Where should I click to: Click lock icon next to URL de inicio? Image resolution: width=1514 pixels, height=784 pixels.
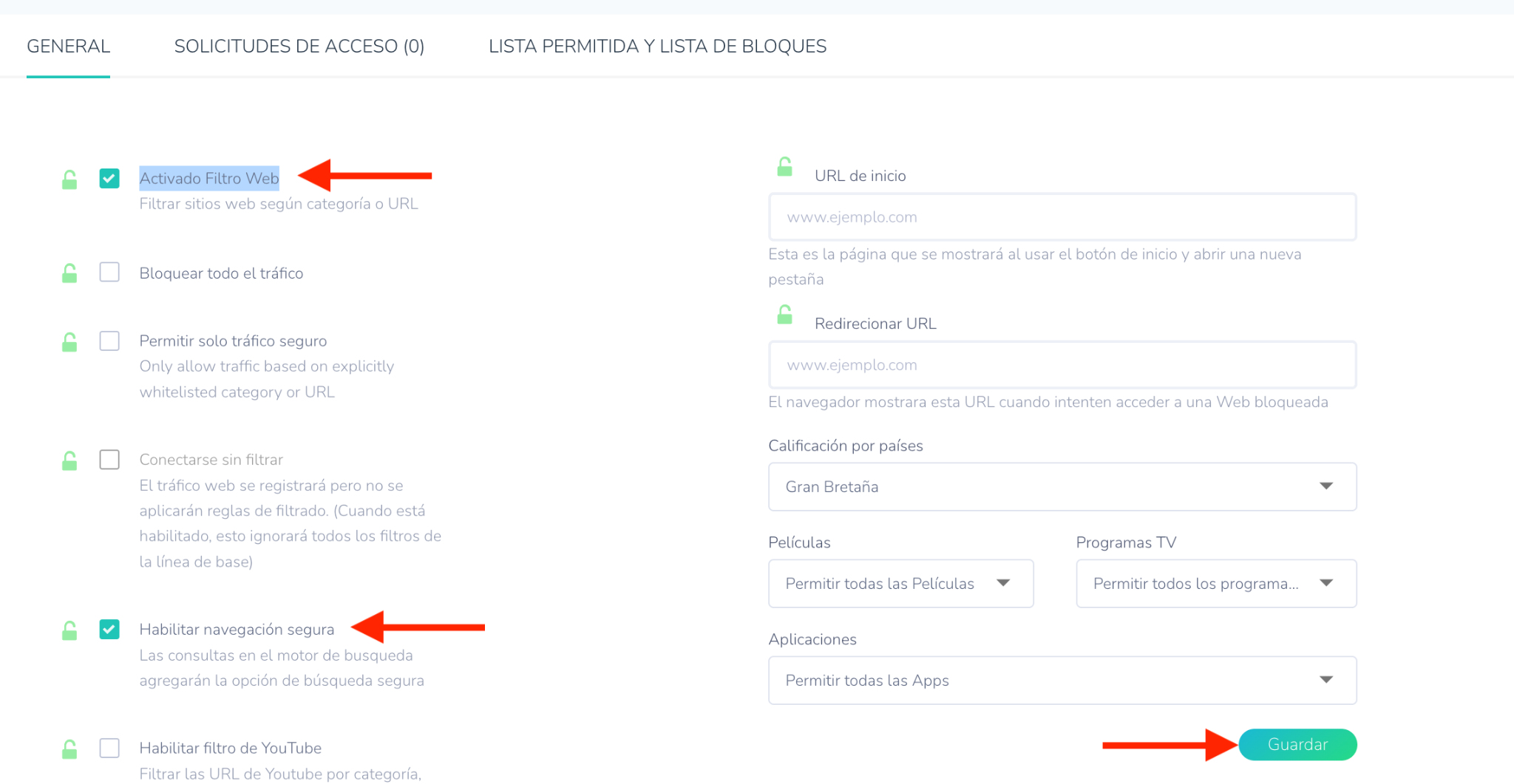pyautogui.click(x=784, y=167)
